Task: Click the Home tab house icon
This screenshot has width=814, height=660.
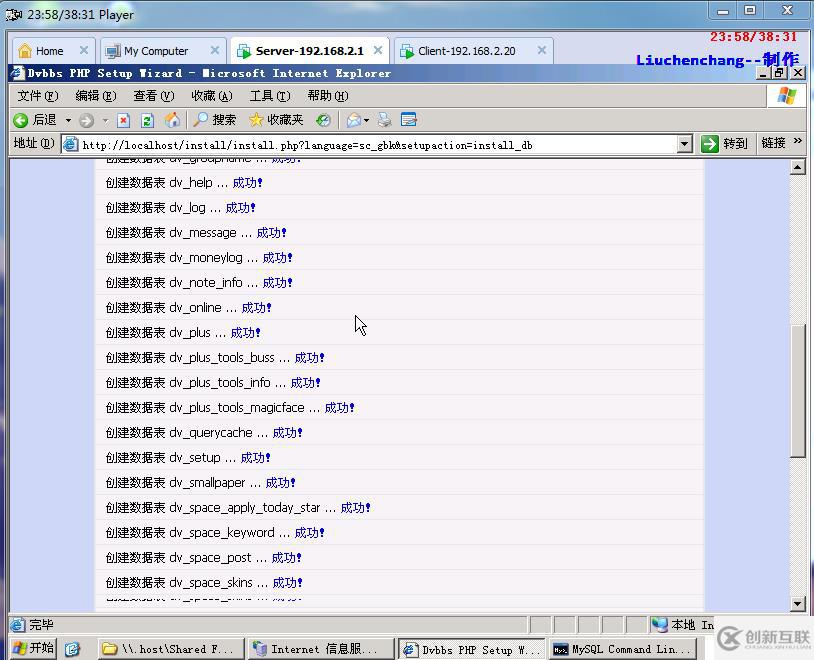Action: coord(24,51)
